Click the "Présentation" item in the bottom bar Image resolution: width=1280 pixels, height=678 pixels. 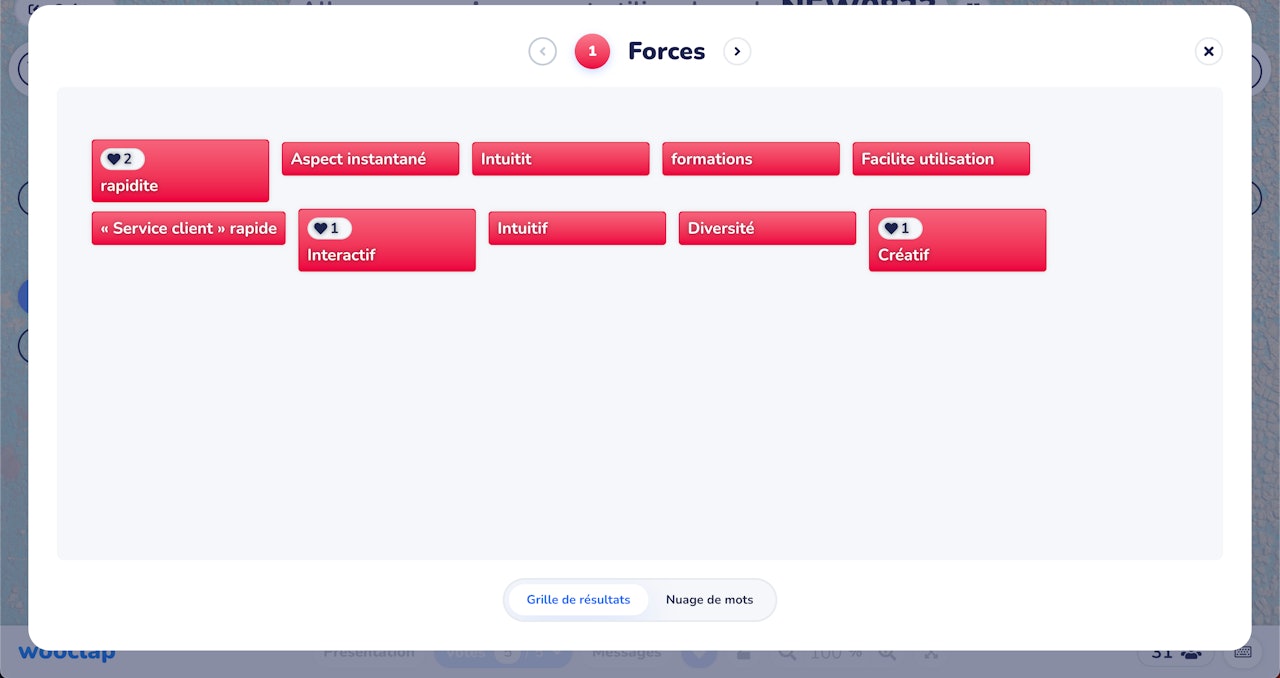(369, 651)
